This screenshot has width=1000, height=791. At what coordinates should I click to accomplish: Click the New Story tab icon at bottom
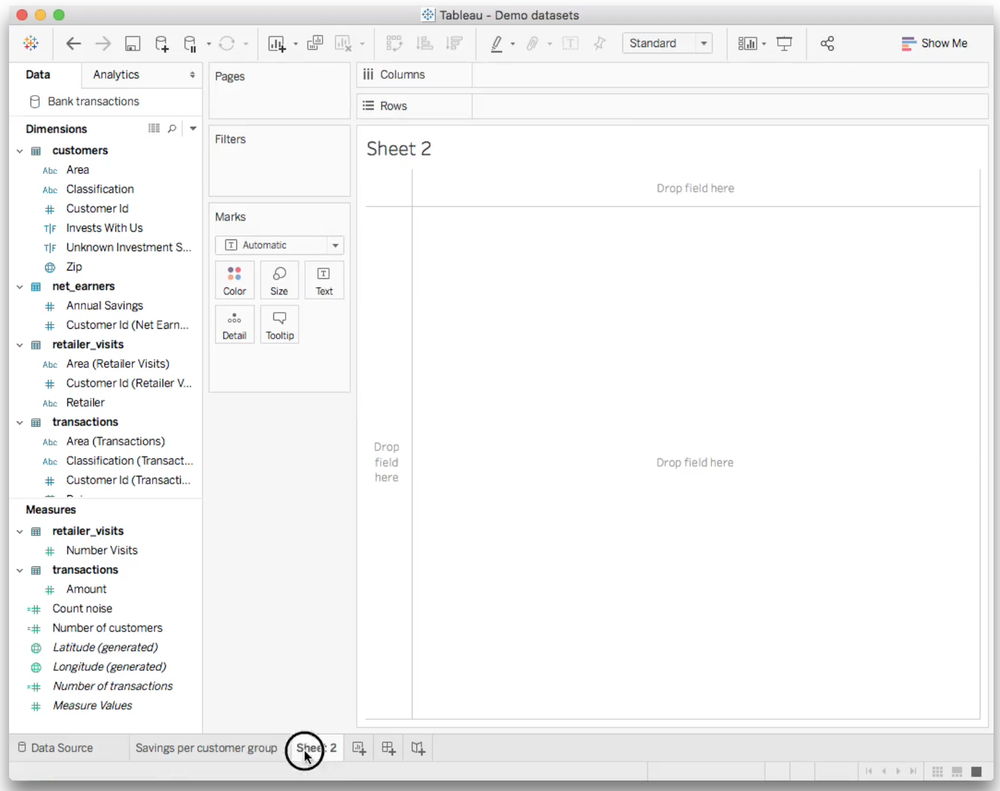tap(418, 748)
